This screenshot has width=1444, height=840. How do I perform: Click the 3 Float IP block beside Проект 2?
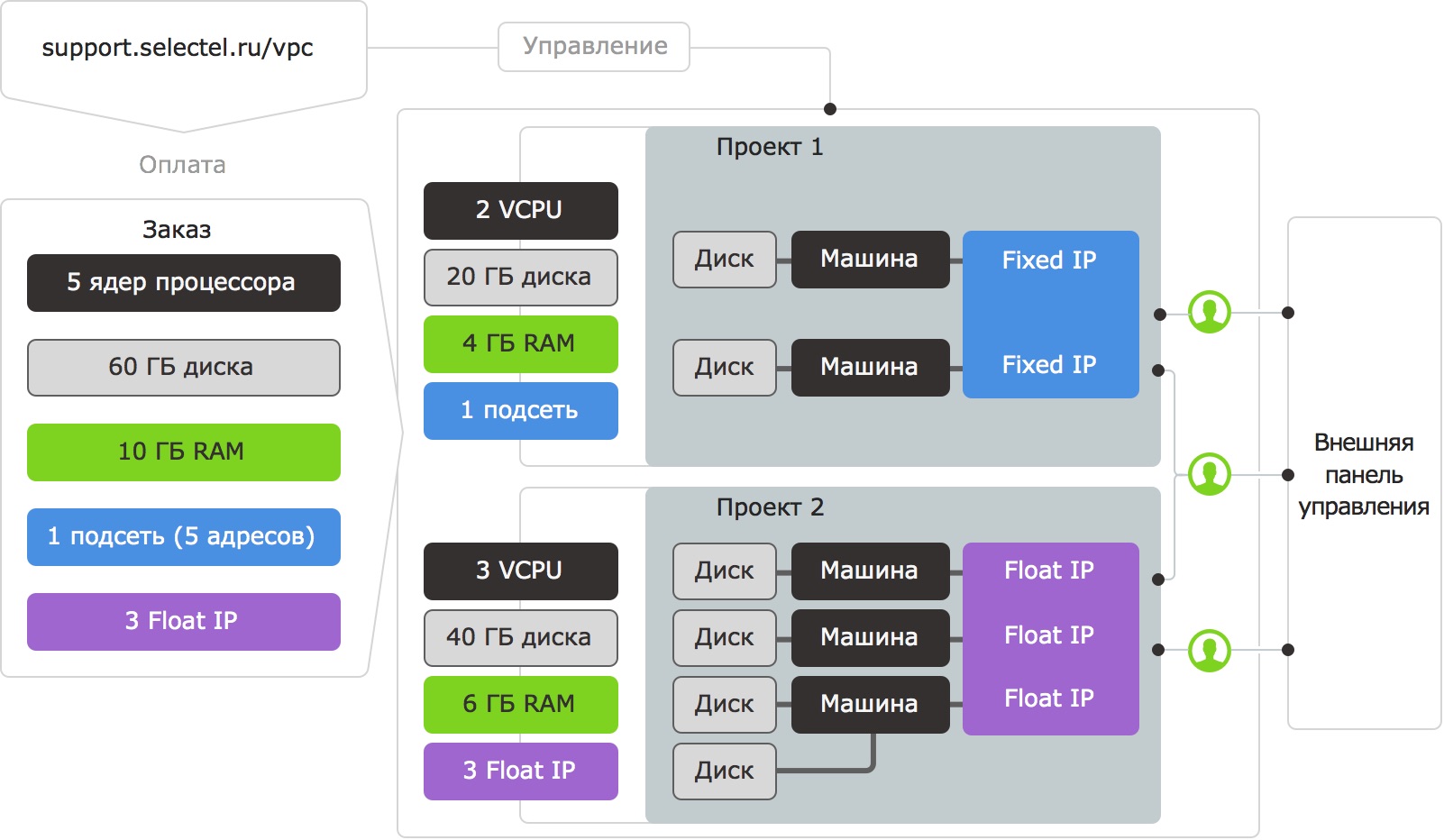521,772
